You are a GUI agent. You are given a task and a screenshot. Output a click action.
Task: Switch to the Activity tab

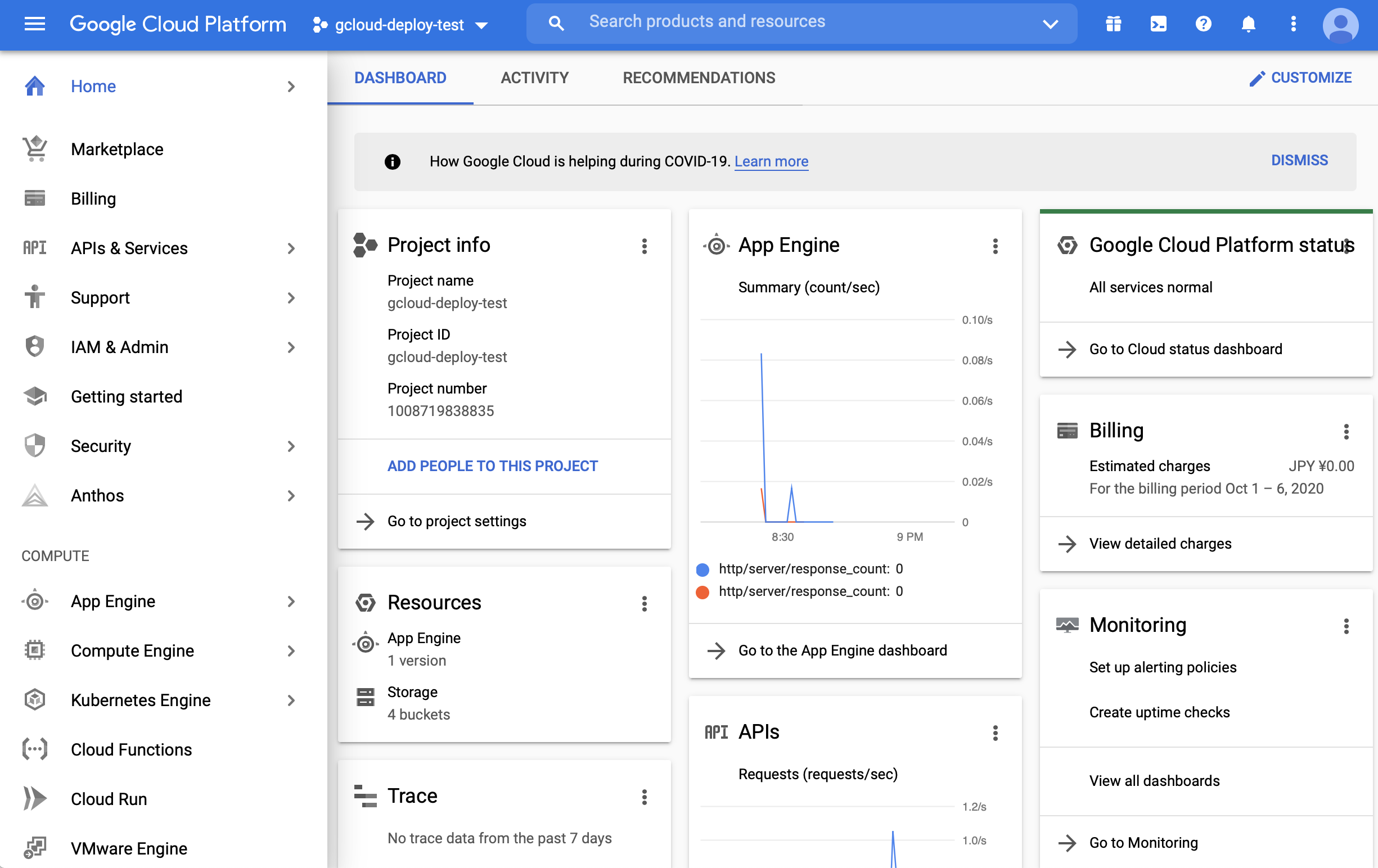[534, 78]
